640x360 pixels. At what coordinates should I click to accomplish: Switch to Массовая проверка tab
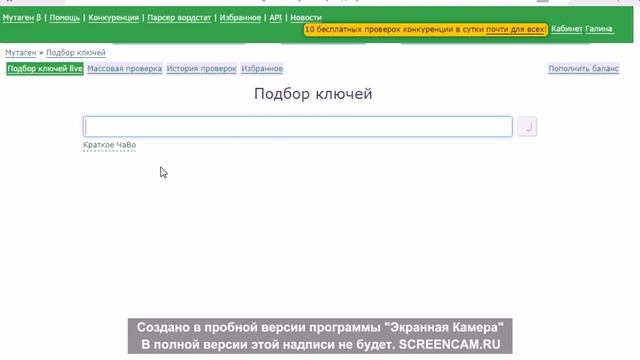coord(124,69)
